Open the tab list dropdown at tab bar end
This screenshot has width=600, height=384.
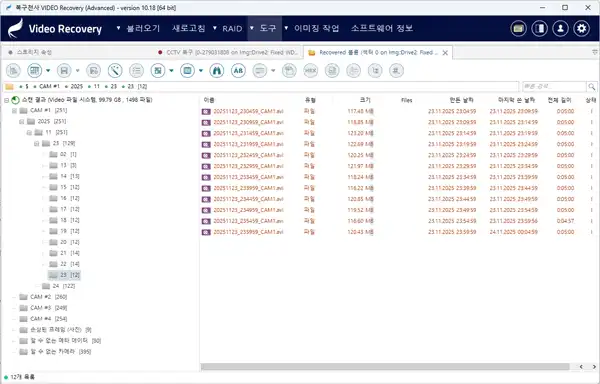[595, 52]
